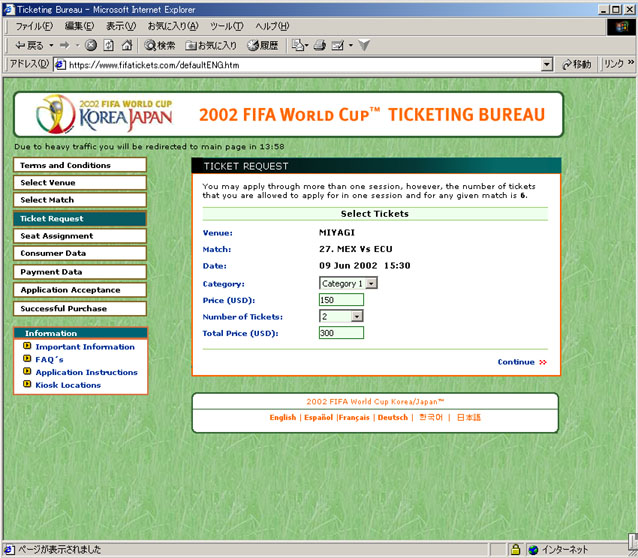Open the File (ファイル) menu
This screenshot has height=558, width=638.
tap(34, 26)
